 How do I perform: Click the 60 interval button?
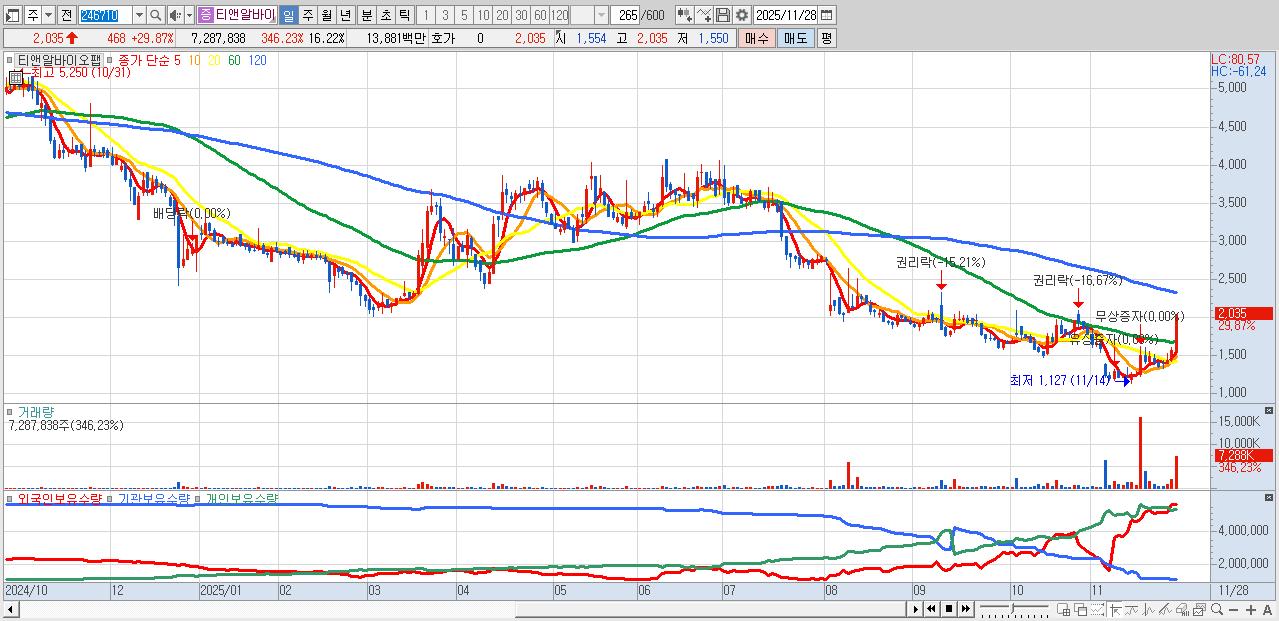click(x=540, y=15)
